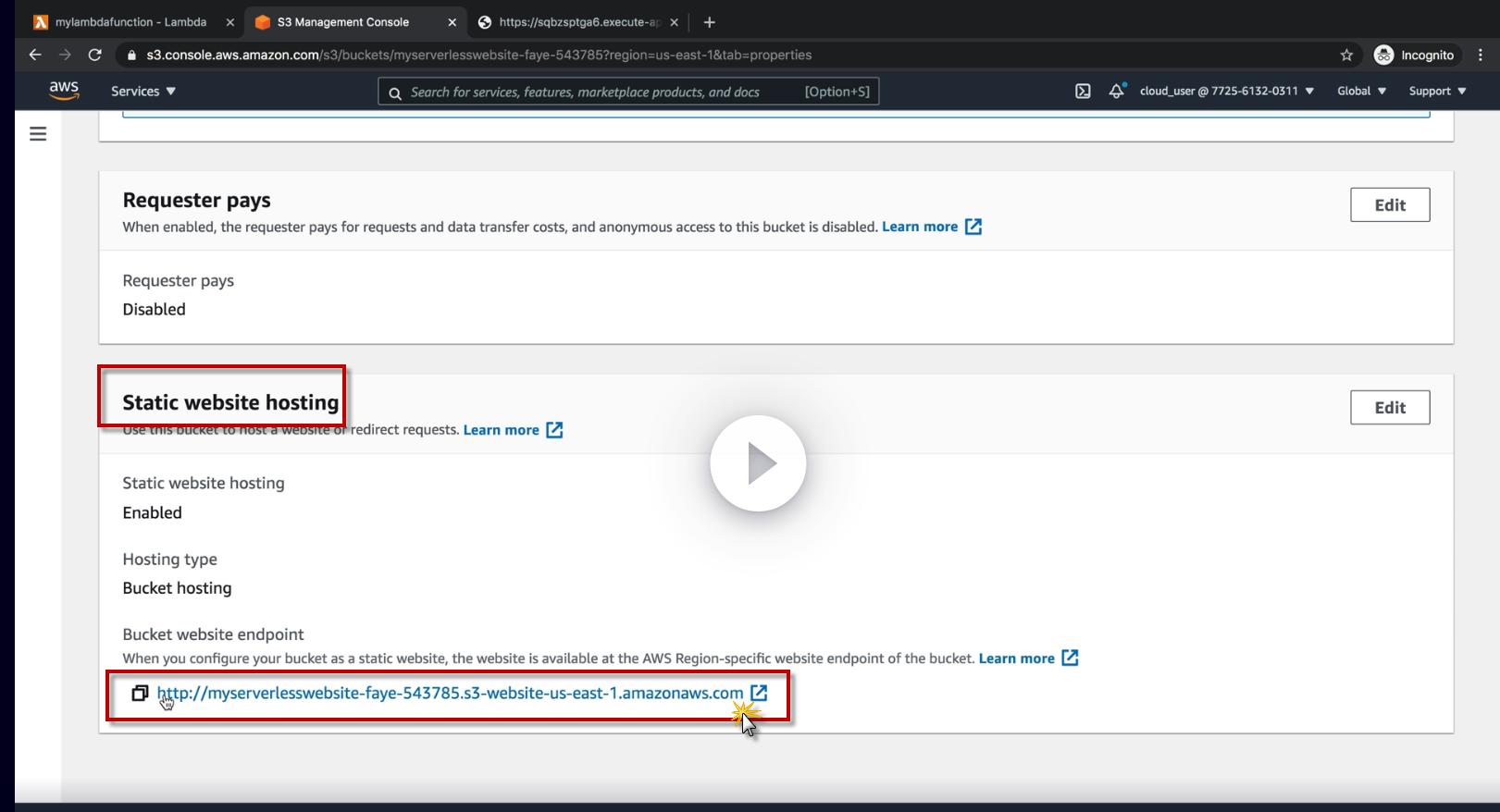The height and width of the screenshot is (812, 1500).
Task: Open the myserverlesswebsite bucket endpoint URL
Action: click(450, 693)
